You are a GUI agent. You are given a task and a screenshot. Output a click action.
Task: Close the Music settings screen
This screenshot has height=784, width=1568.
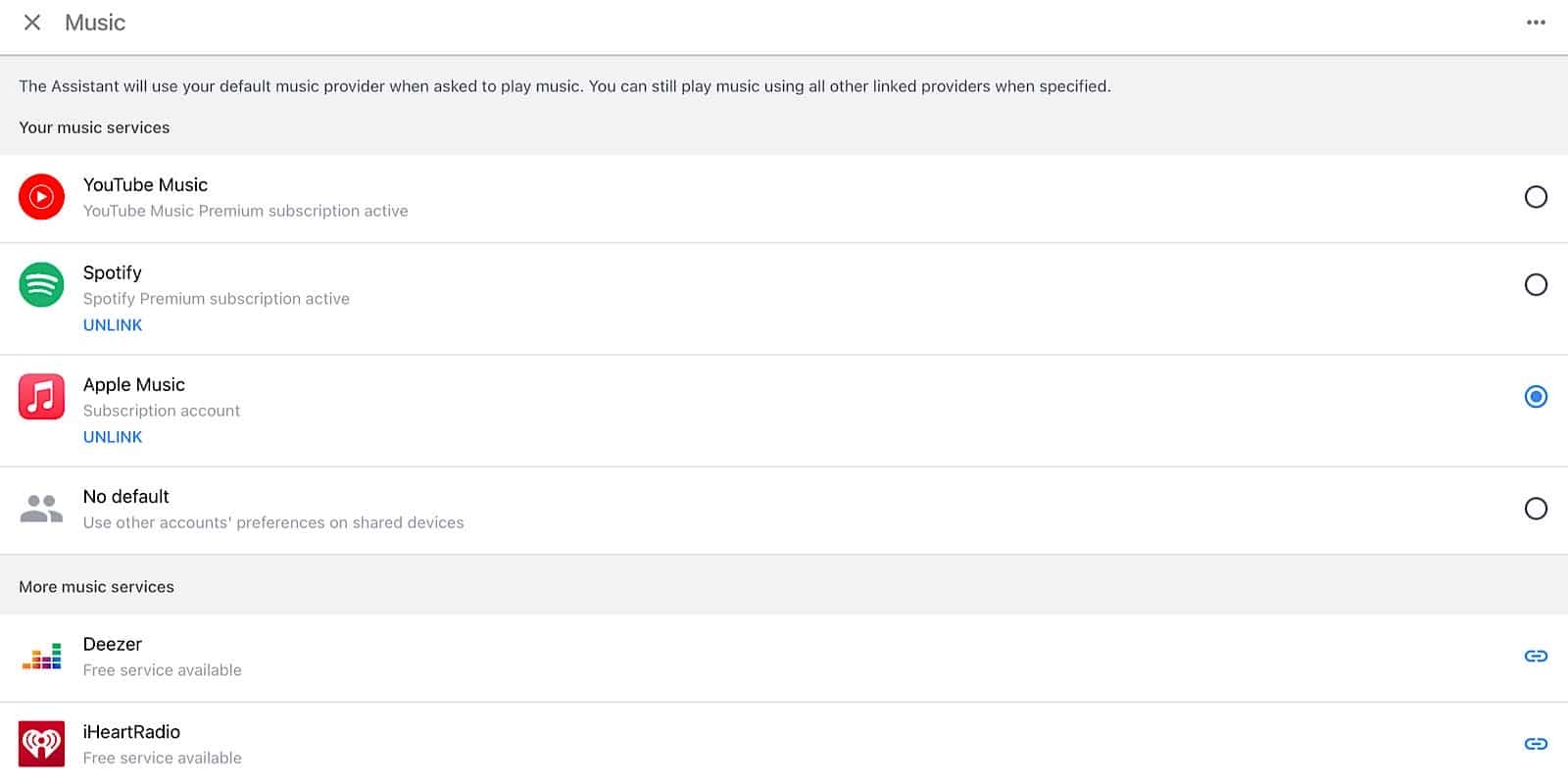31,22
